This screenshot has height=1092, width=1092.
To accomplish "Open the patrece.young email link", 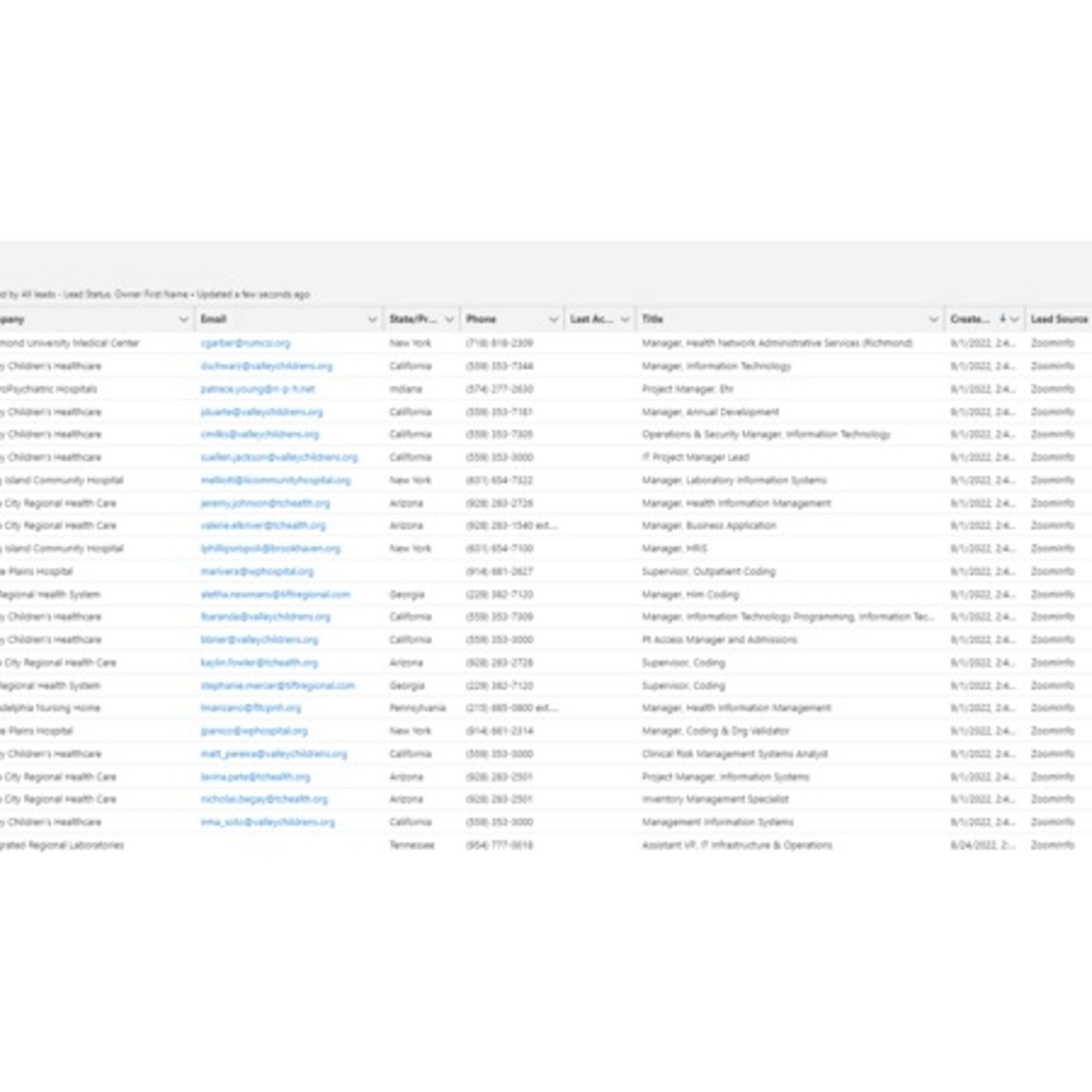I will pyautogui.click(x=257, y=389).
